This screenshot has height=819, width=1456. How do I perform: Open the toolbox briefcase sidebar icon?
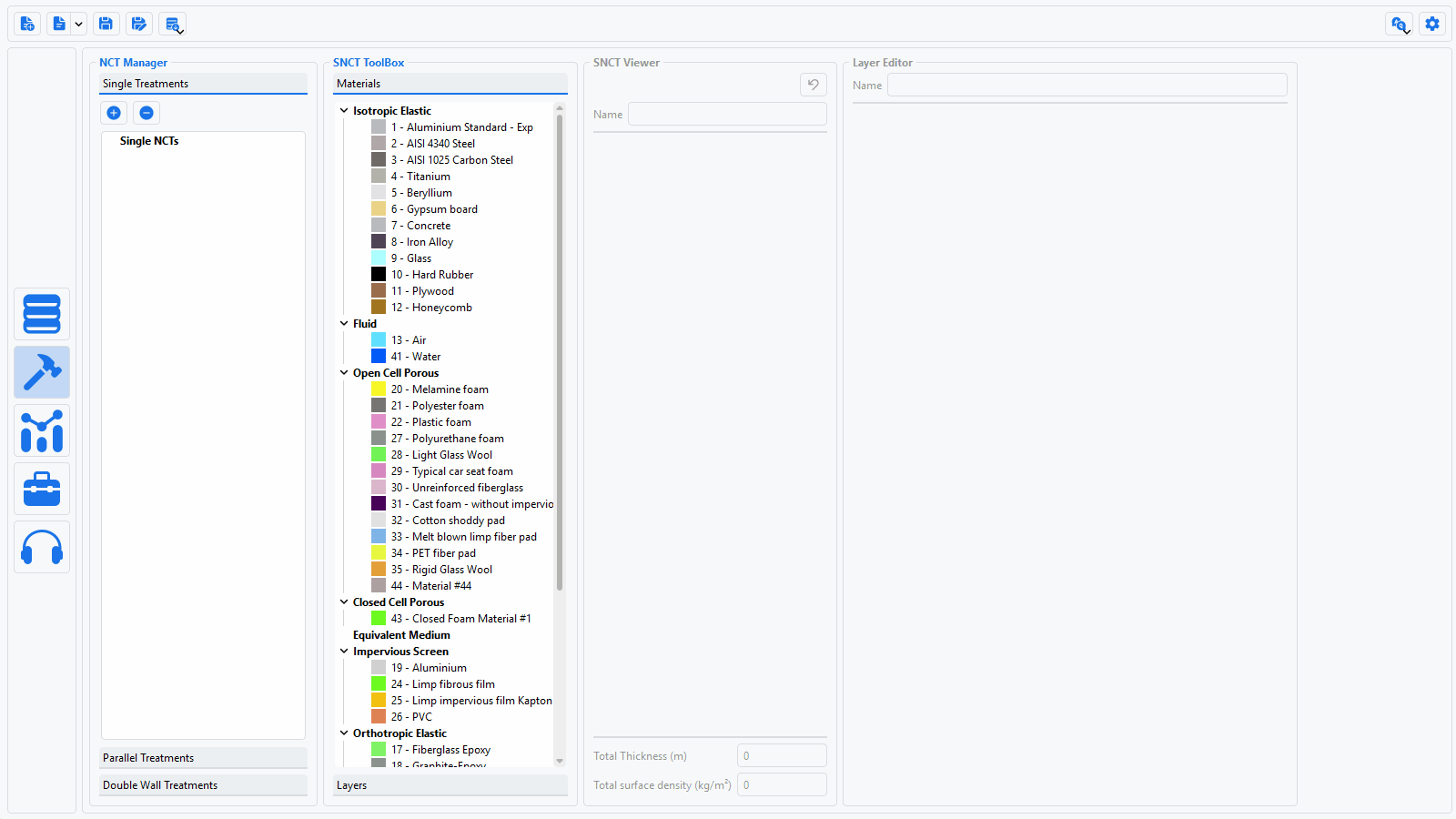(42, 489)
